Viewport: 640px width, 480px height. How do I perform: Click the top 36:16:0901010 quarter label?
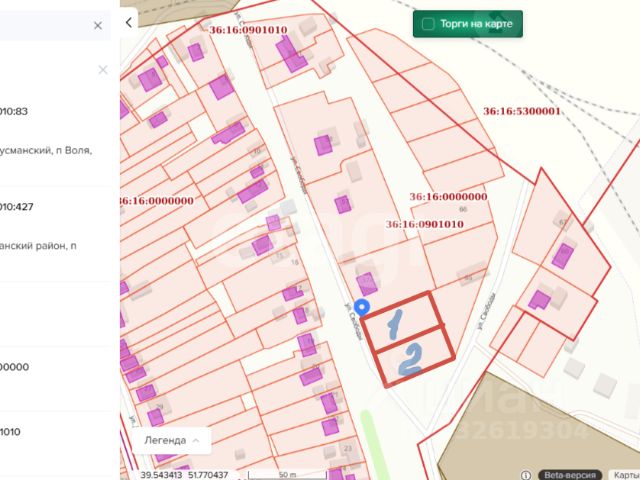click(x=248, y=30)
